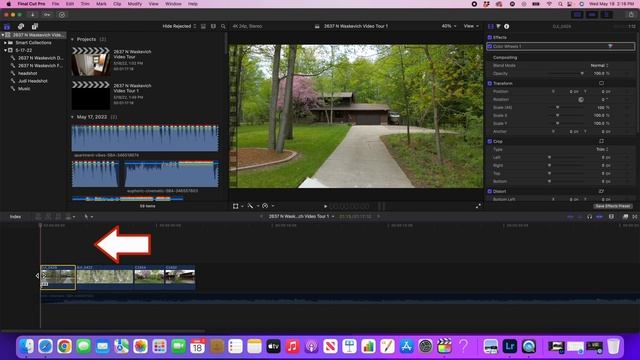
Task: Toggle the Distort checkbox
Action: pos(489,191)
